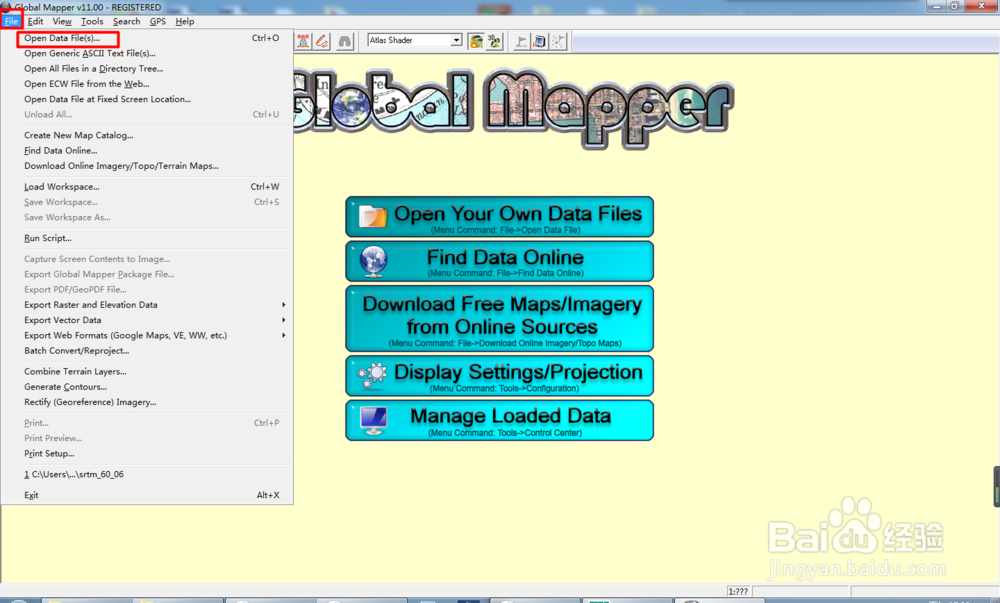Toggle the hill shading sun icon
The image size is (1000, 603).
point(476,41)
